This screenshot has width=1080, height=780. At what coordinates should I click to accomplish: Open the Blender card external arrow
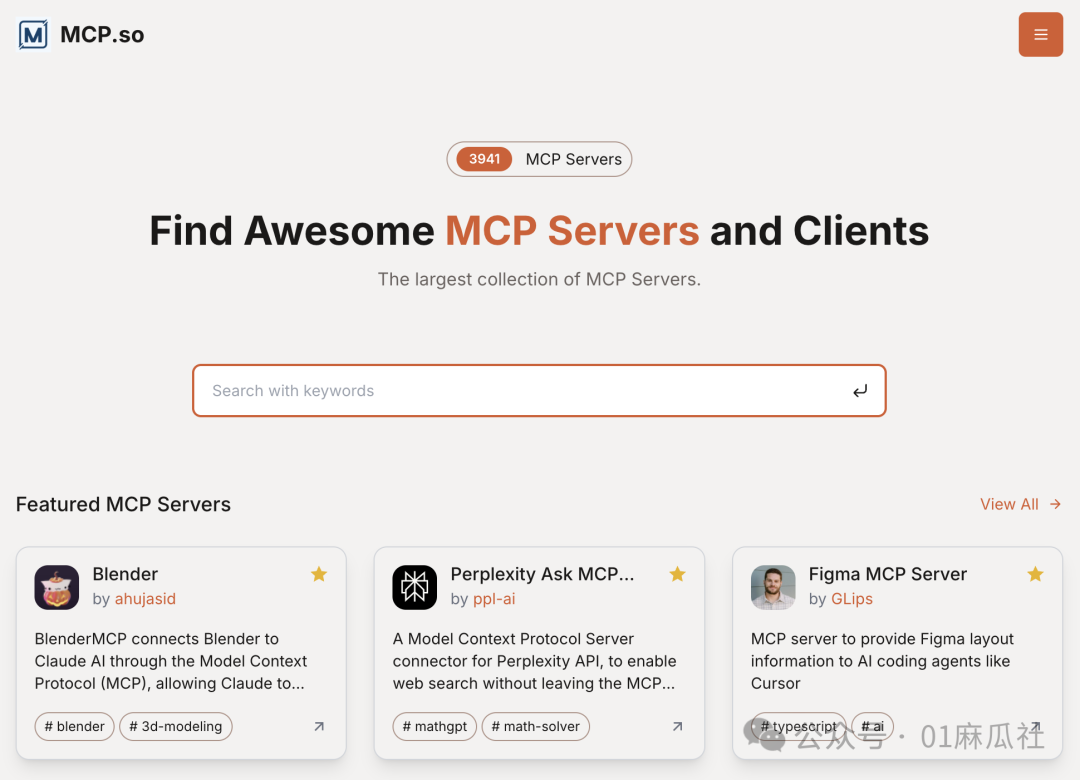coord(319,726)
